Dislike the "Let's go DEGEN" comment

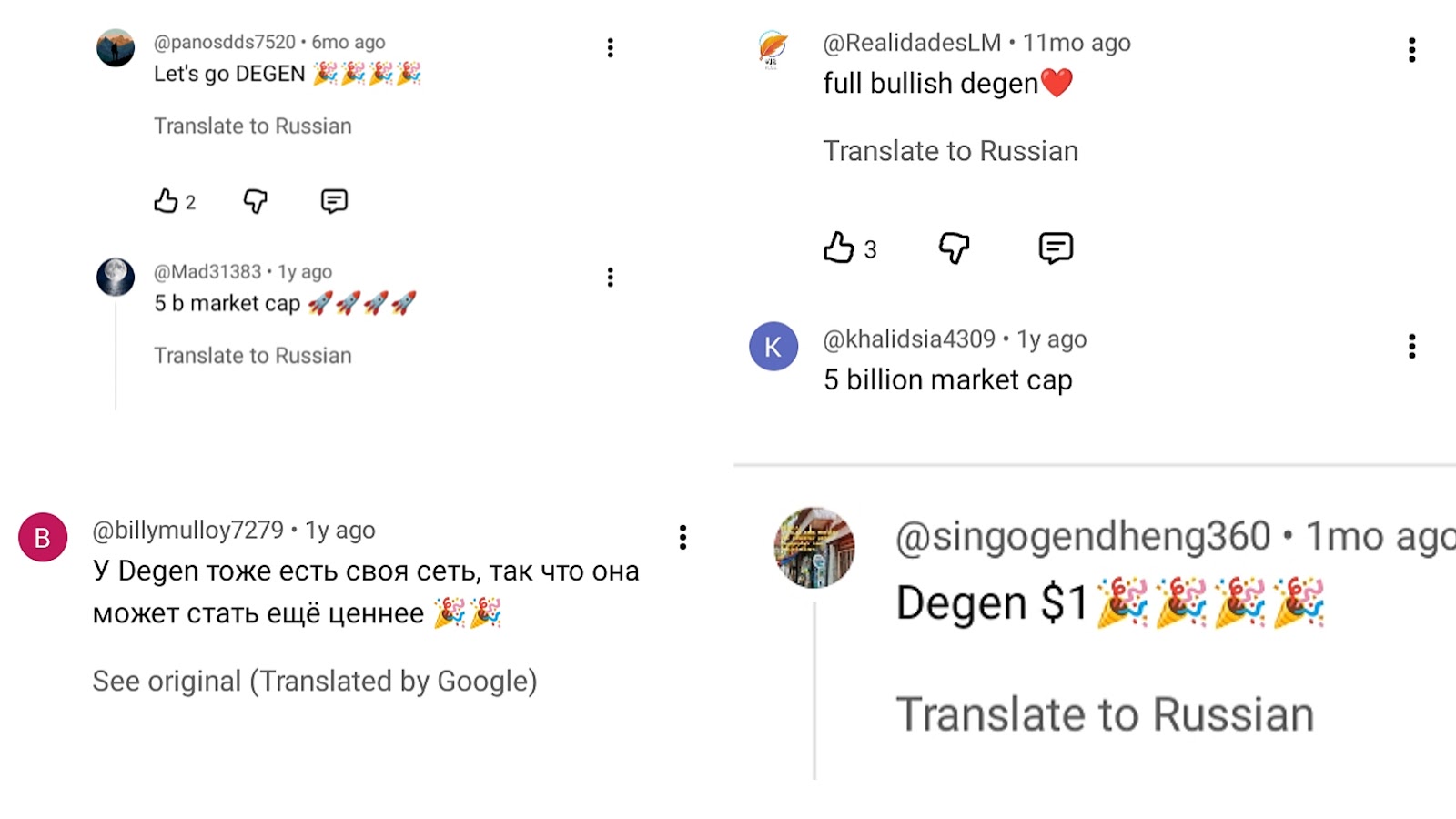(256, 201)
